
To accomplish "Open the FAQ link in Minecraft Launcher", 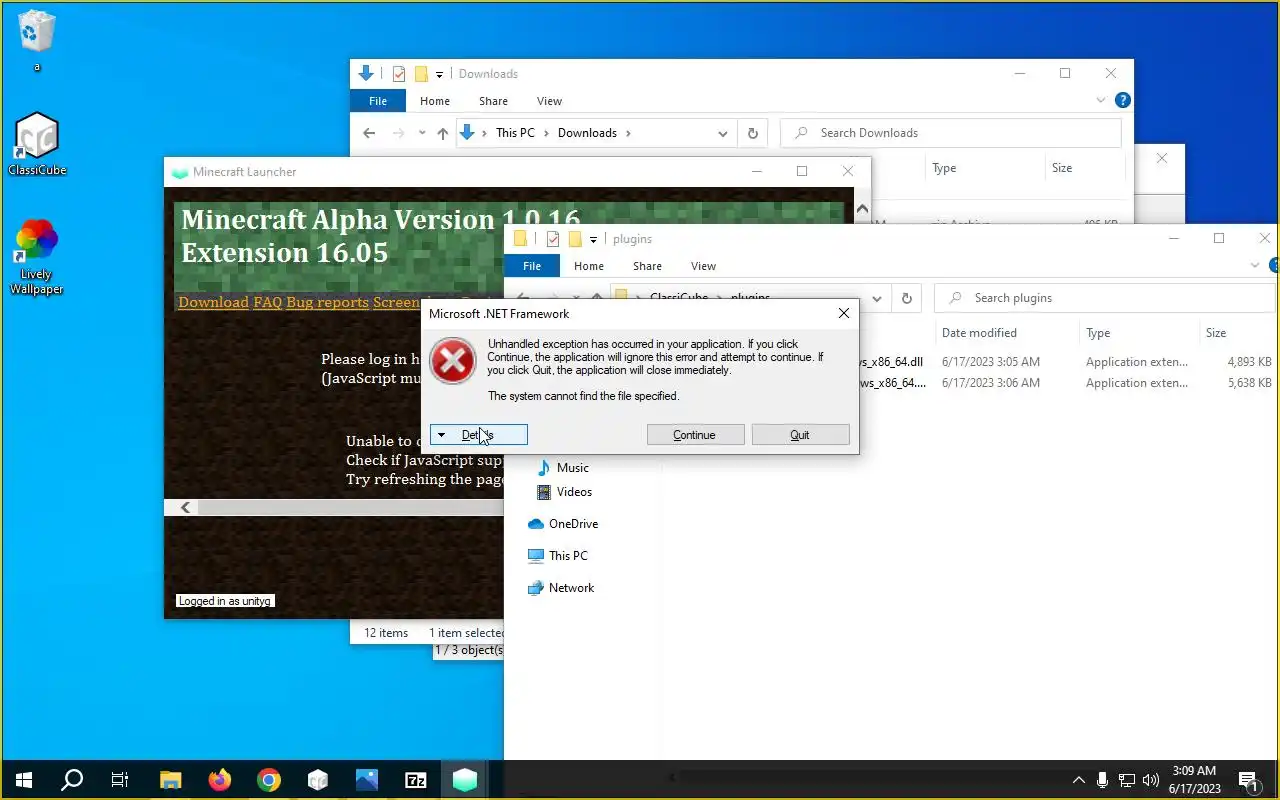I will 268,302.
